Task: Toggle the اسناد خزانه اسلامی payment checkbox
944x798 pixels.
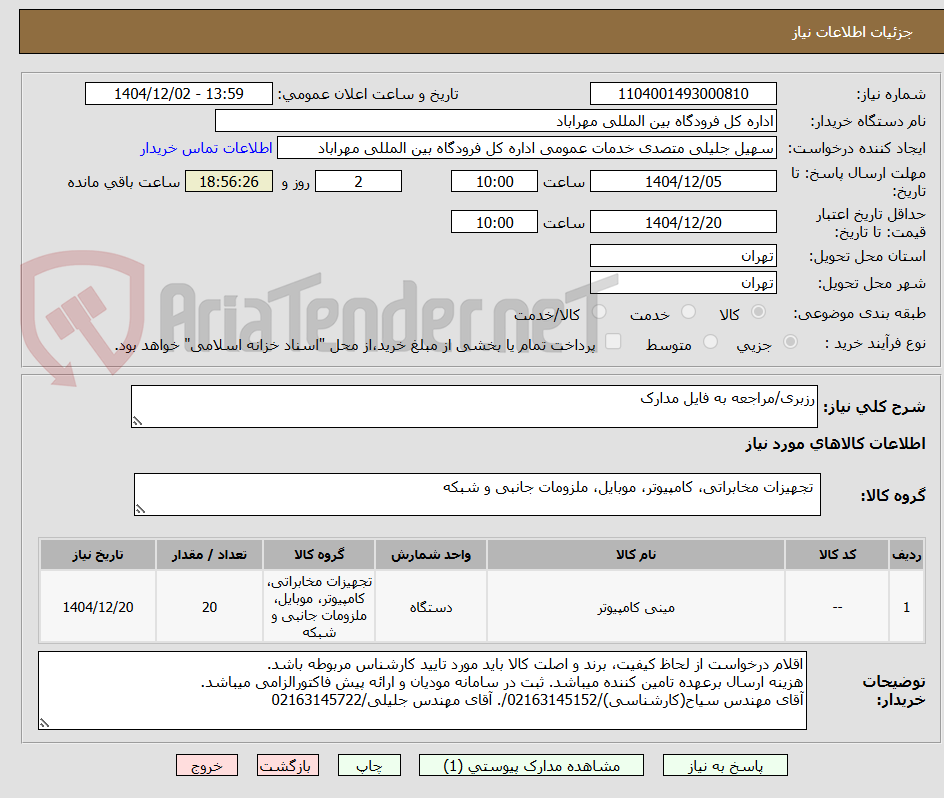Action: [613, 341]
